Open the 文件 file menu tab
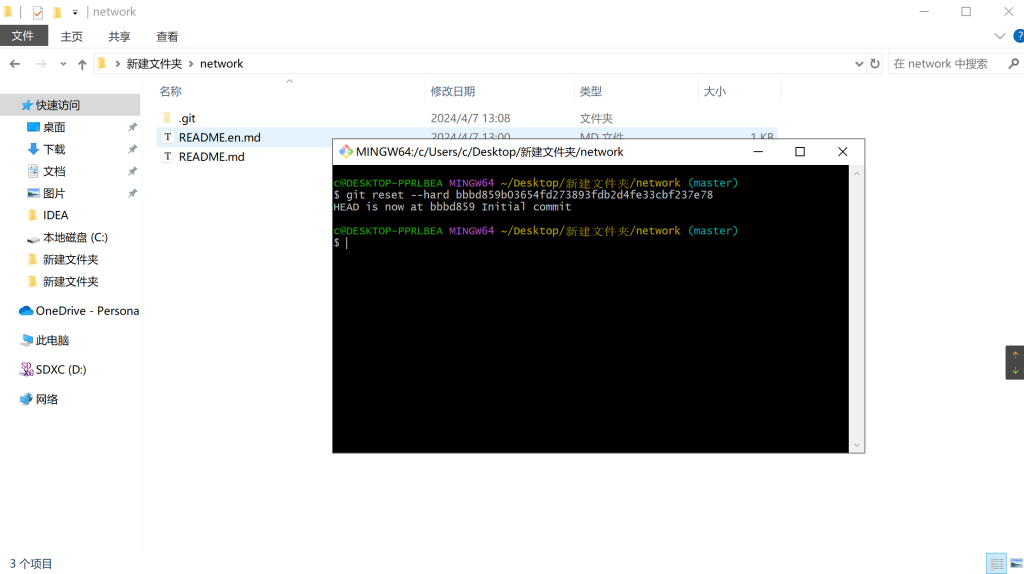 tap(23, 36)
